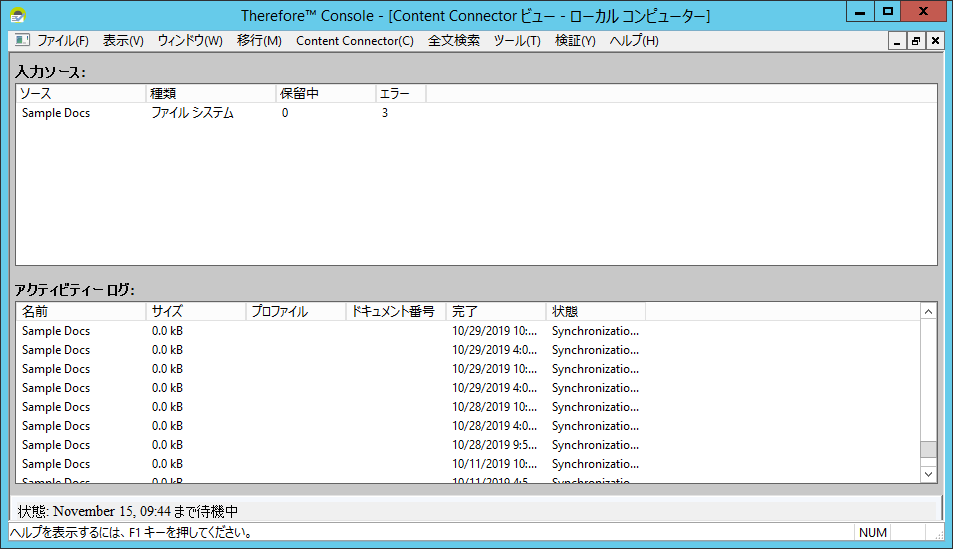This screenshot has width=953, height=549.
Task: Select the log entry dated 10/11/2019 10:...
Action: 468,464
